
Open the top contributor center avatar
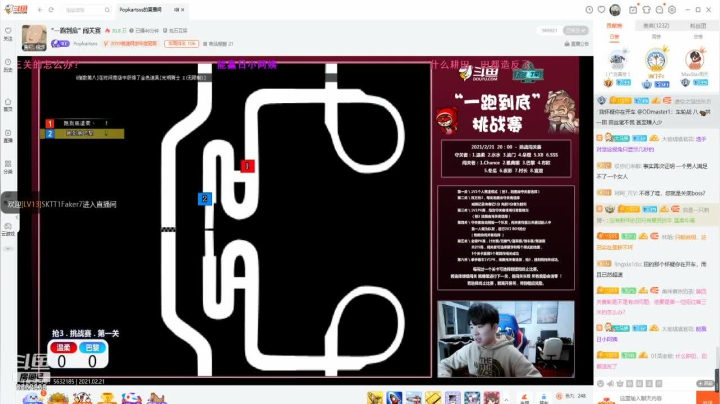656,60
